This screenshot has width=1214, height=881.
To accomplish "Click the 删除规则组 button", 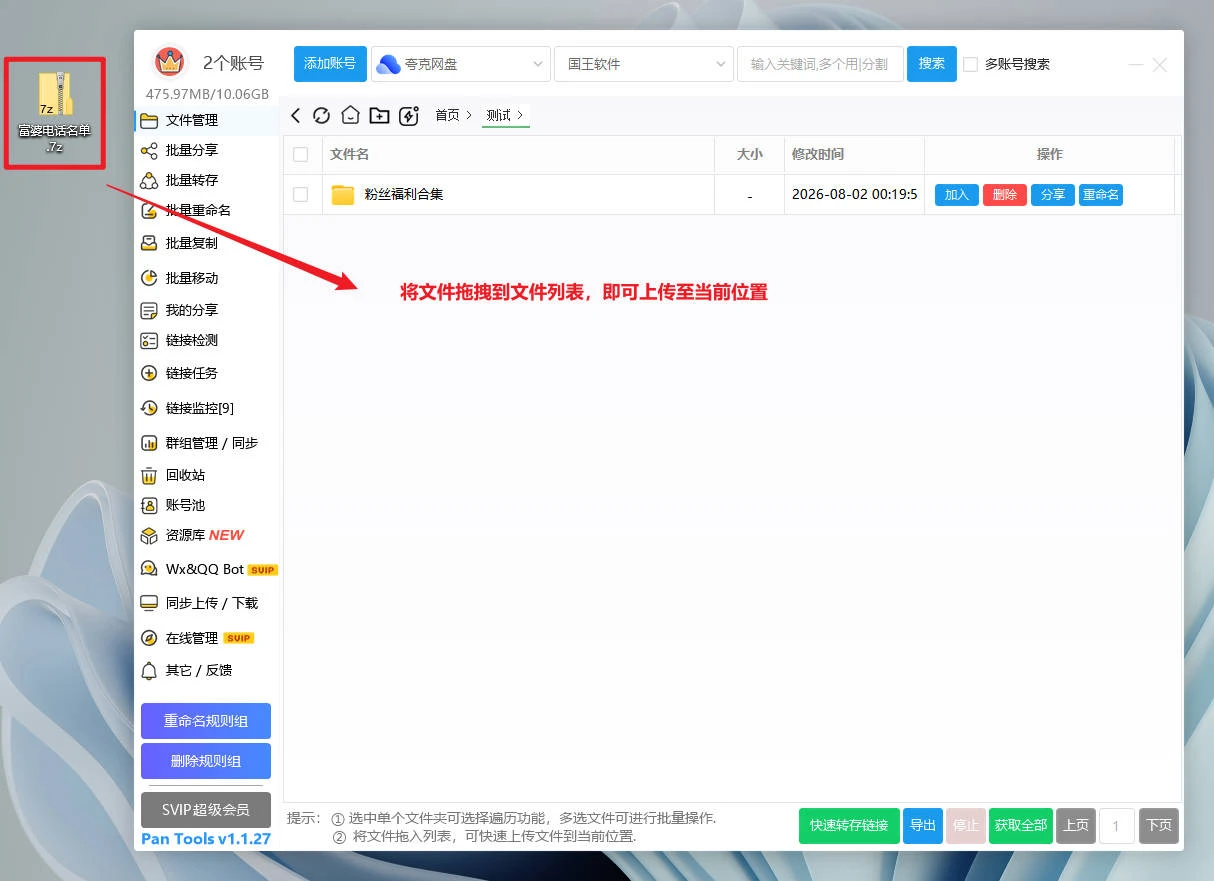I will (206, 761).
